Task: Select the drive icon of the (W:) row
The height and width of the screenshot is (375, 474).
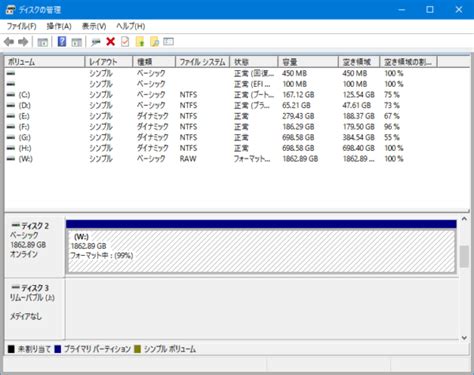Action: click(11, 159)
